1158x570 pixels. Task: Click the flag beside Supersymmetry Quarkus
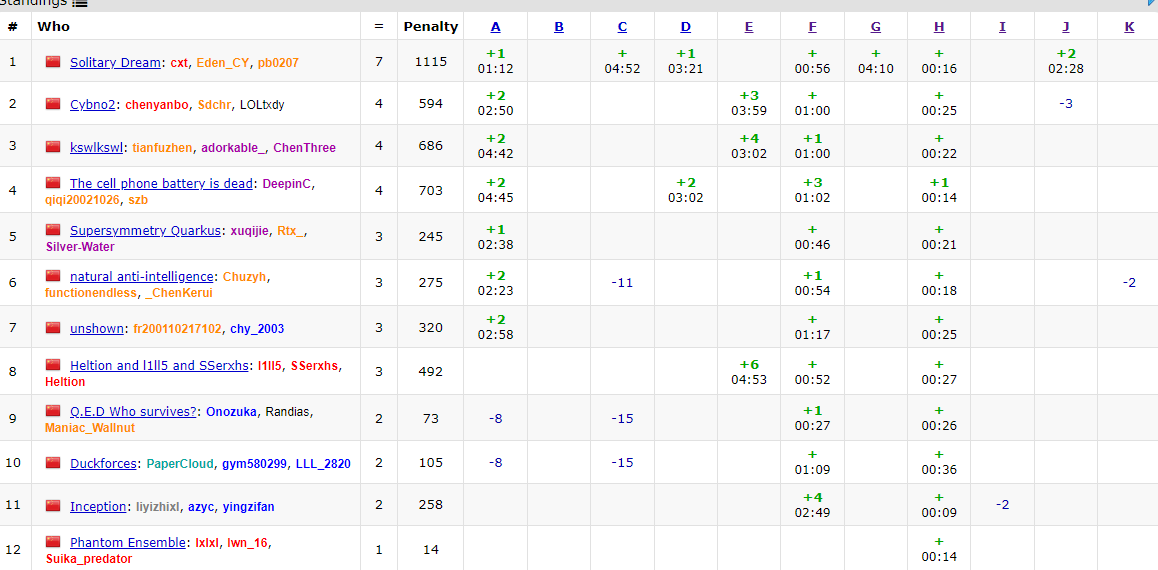[53, 230]
